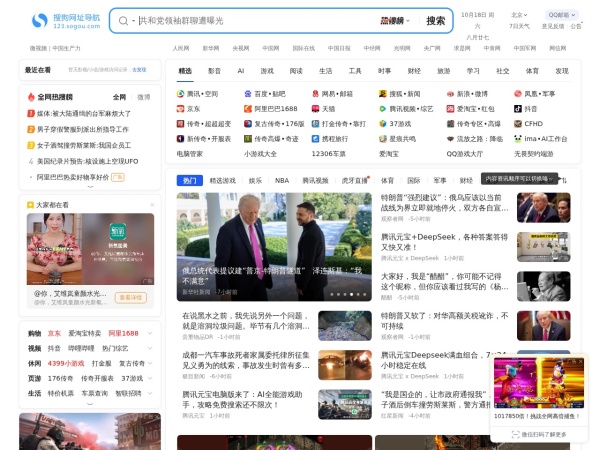Viewport: 600px width, 450px height.
Task: Click the 大家都在看 yellow icon
Action: (x=30, y=205)
